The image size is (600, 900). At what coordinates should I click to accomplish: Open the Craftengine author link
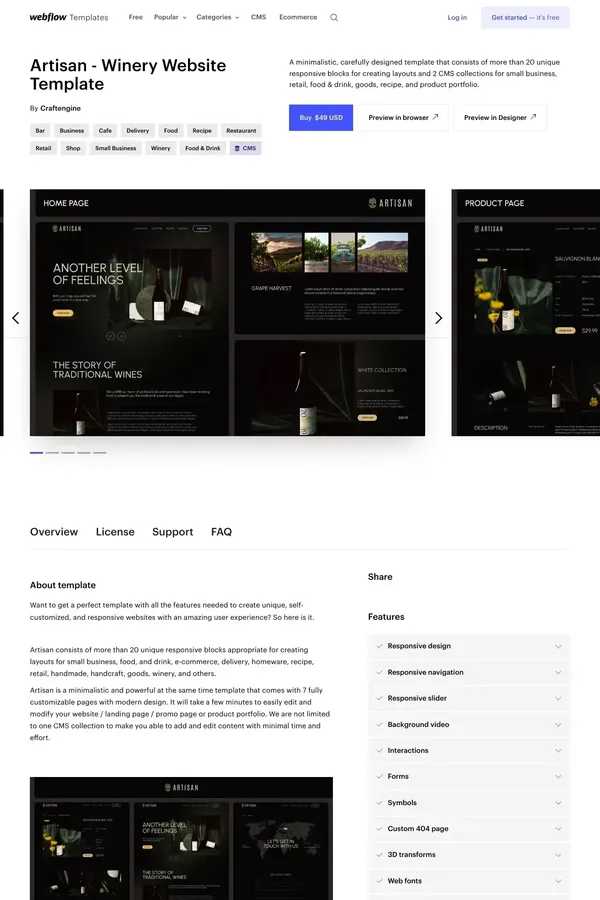[60, 108]
